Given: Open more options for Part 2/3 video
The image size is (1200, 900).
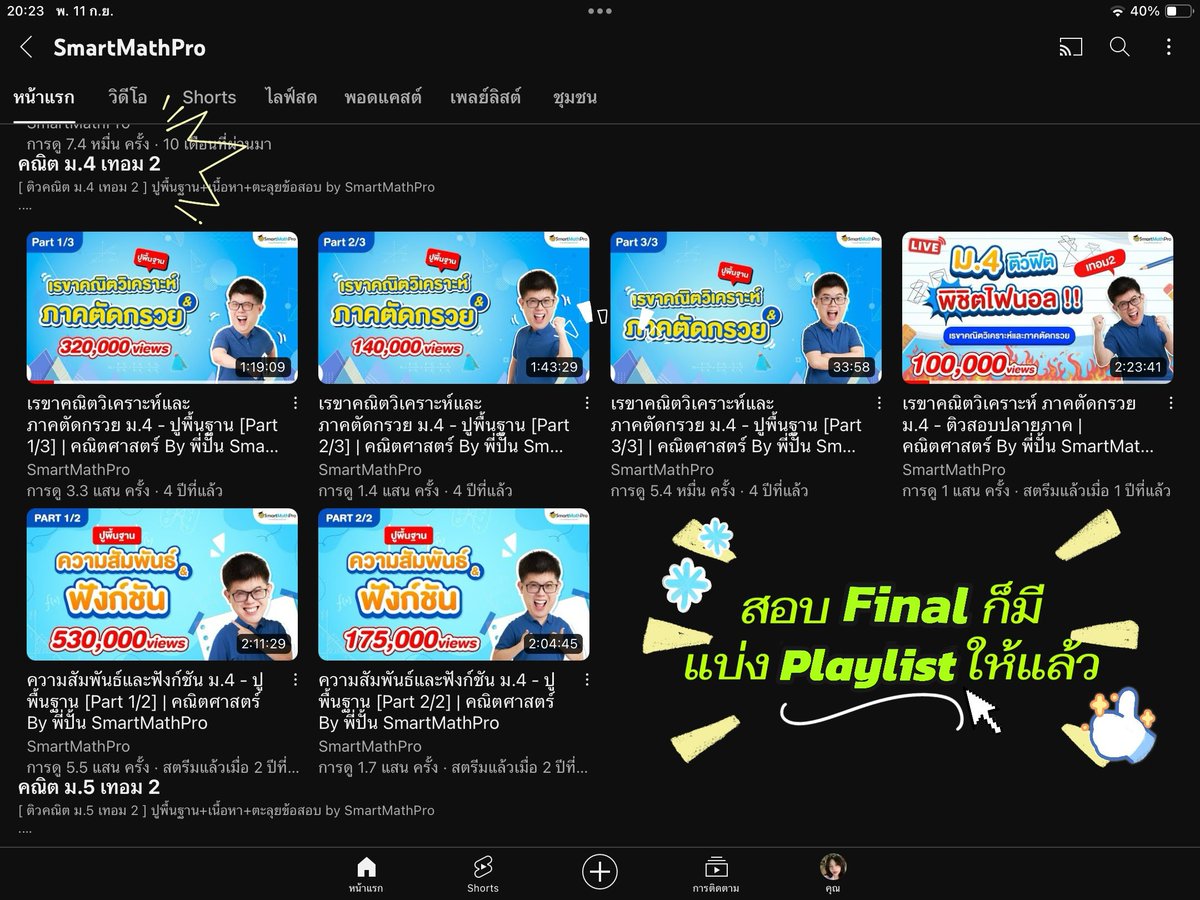Looking at the screenshot, I should [587, 404].
